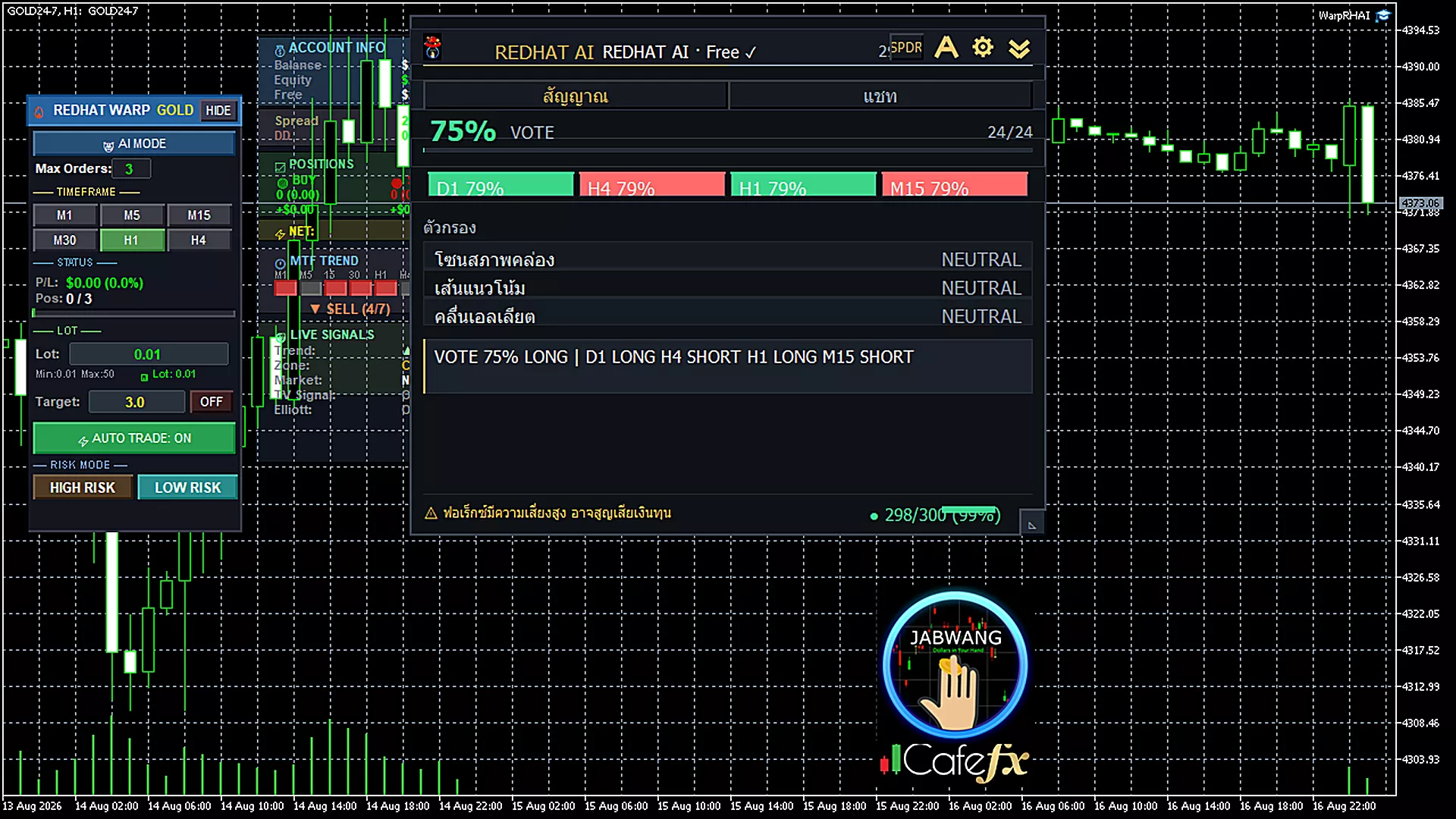Click the yellow letter A font icon
The width and height of the screenshot is (1456, 819).
click(x=946, y=48)
